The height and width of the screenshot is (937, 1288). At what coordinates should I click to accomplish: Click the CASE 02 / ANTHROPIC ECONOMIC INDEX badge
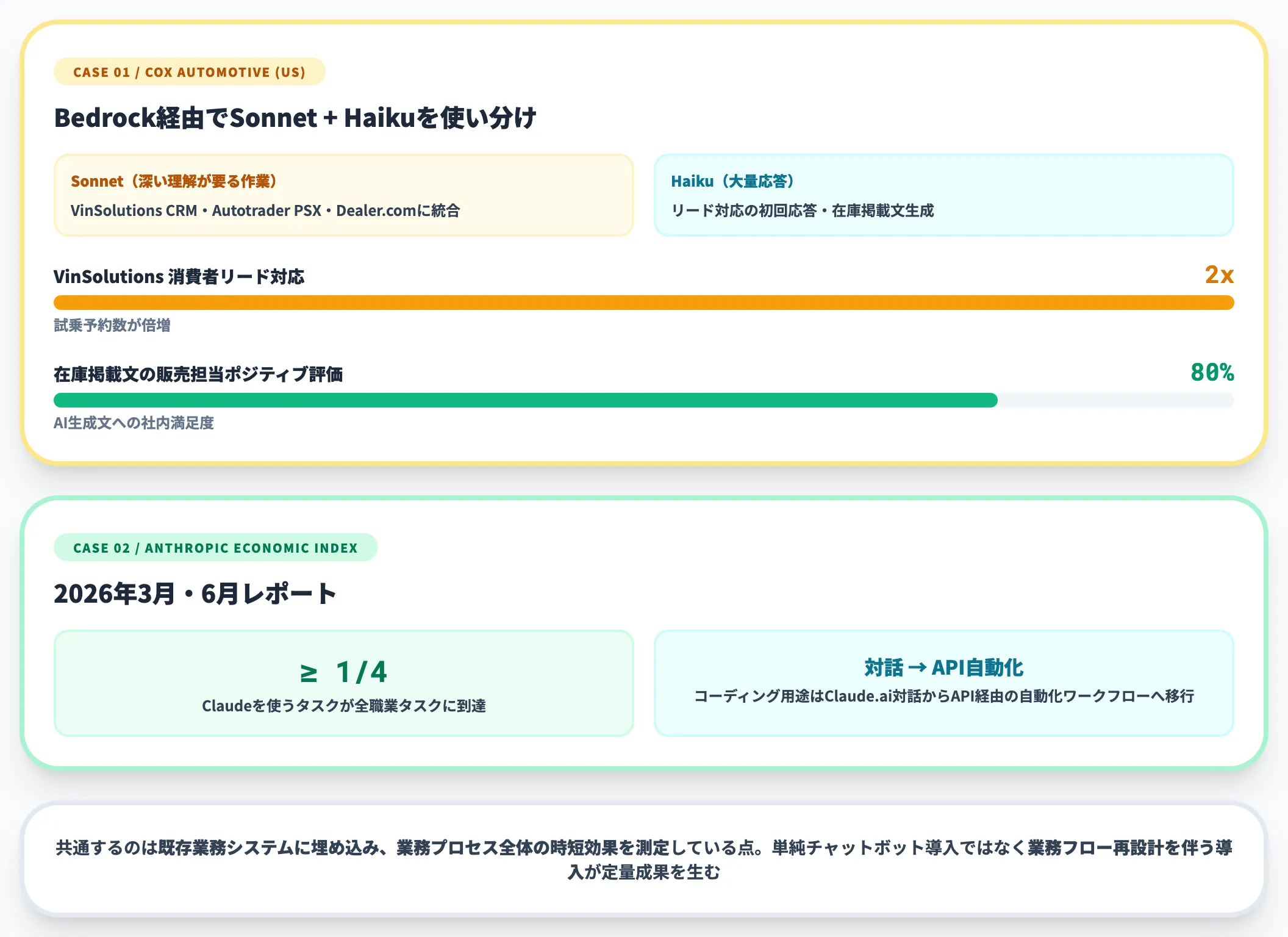pyautogui.click(x=216, y=548)
